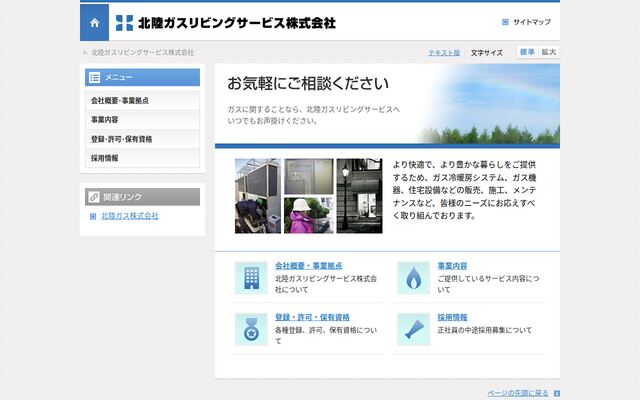Click the 文字サイズ label

point(487,53)
